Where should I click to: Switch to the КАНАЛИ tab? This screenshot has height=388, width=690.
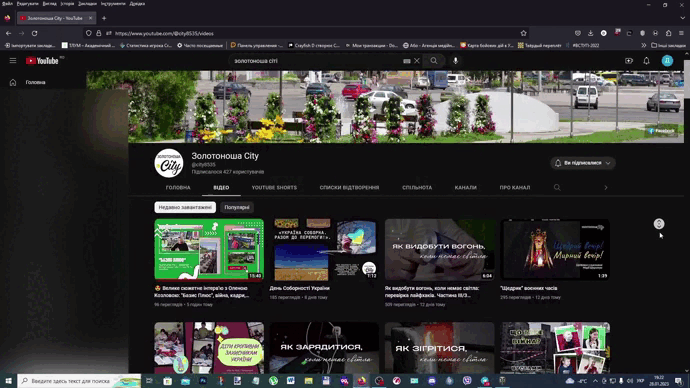(466, 188)
